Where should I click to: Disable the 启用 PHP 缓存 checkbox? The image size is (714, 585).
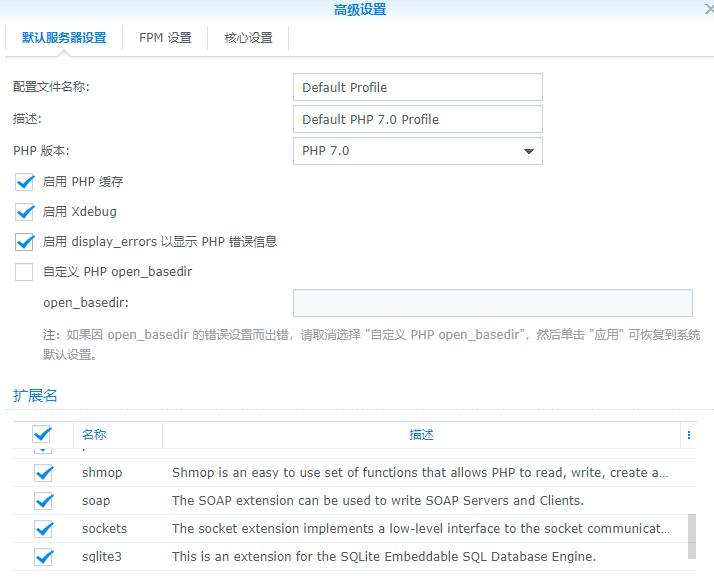pos(25,182)
